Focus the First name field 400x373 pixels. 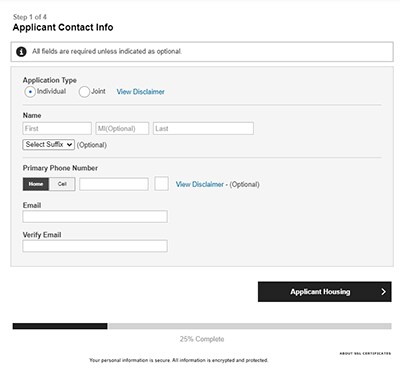pos(57,129)
